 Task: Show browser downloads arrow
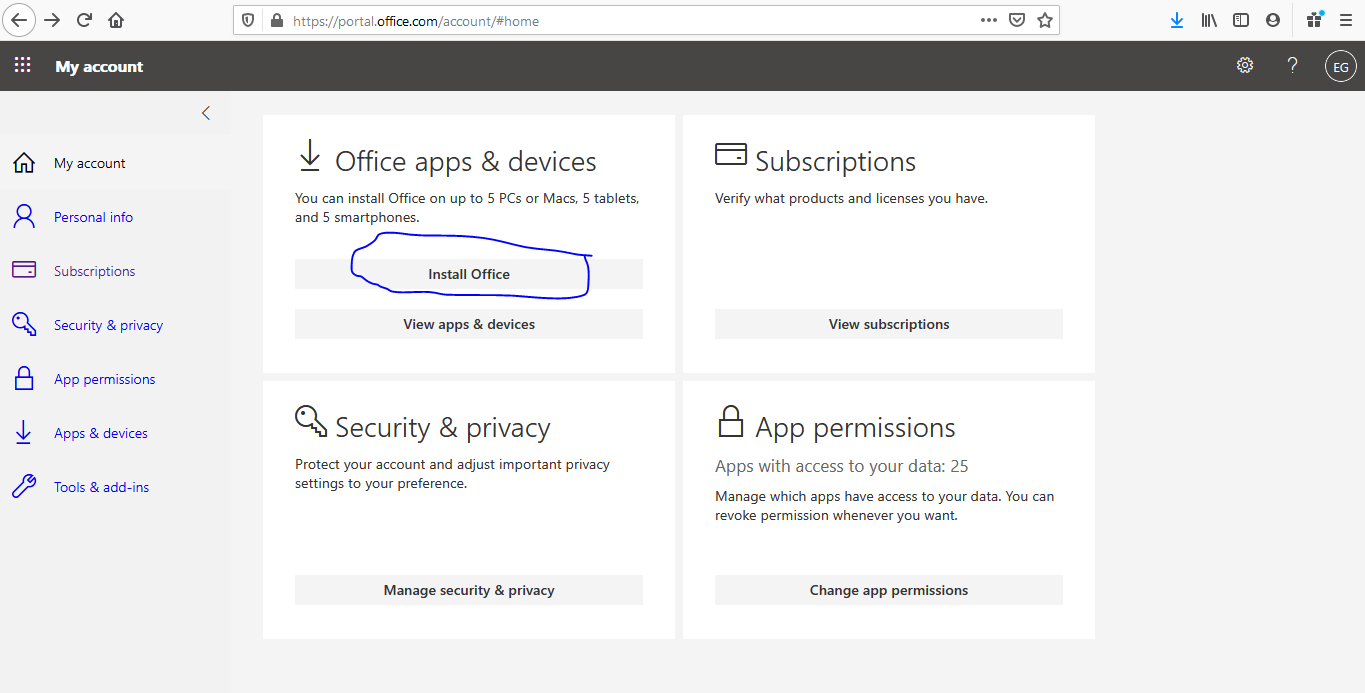pos(1177,20)
